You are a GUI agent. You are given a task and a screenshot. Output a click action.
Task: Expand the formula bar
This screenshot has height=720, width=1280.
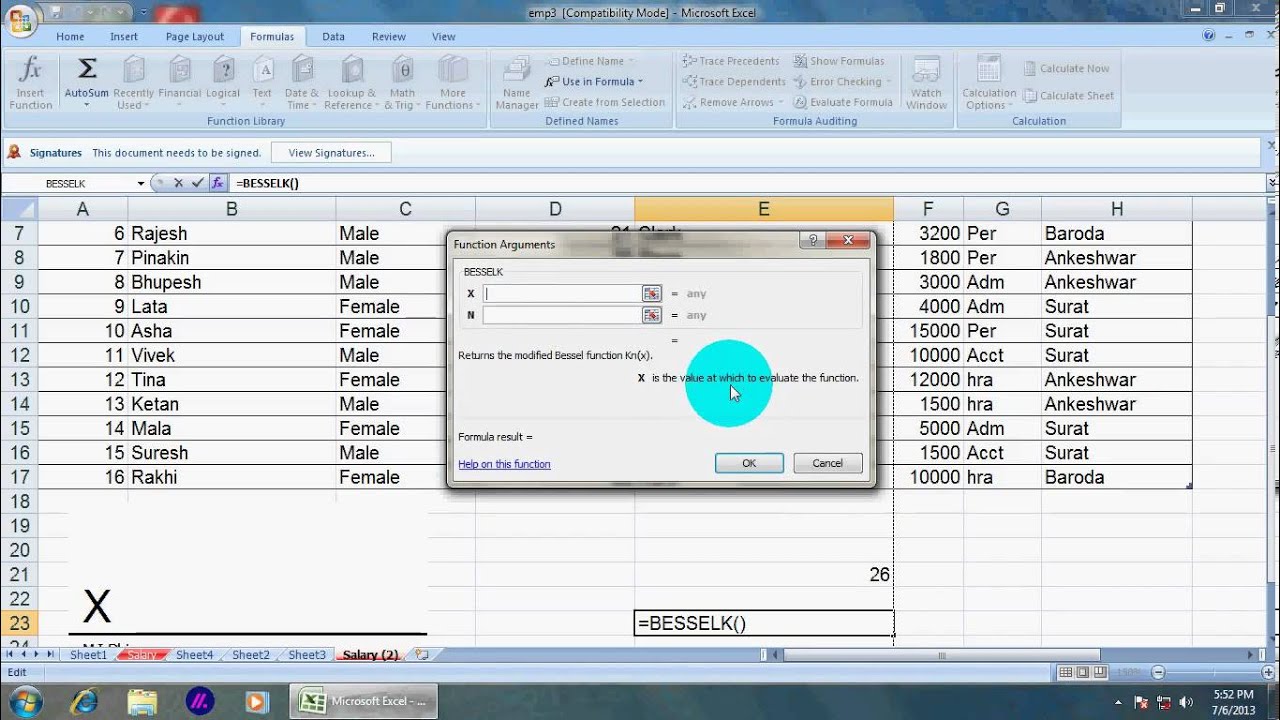tap(1272, 183)
